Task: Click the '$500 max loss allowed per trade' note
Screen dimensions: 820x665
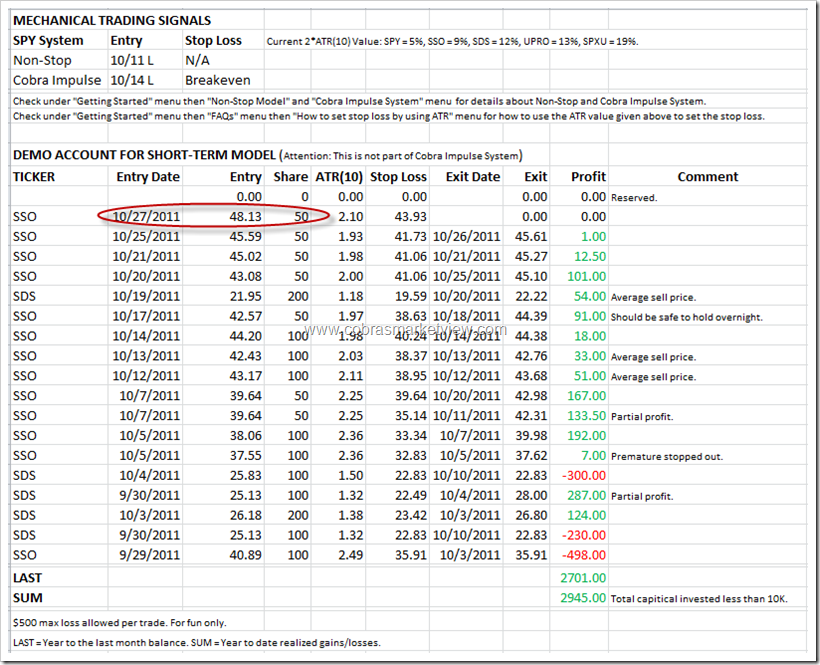Action: pos(119,623)
